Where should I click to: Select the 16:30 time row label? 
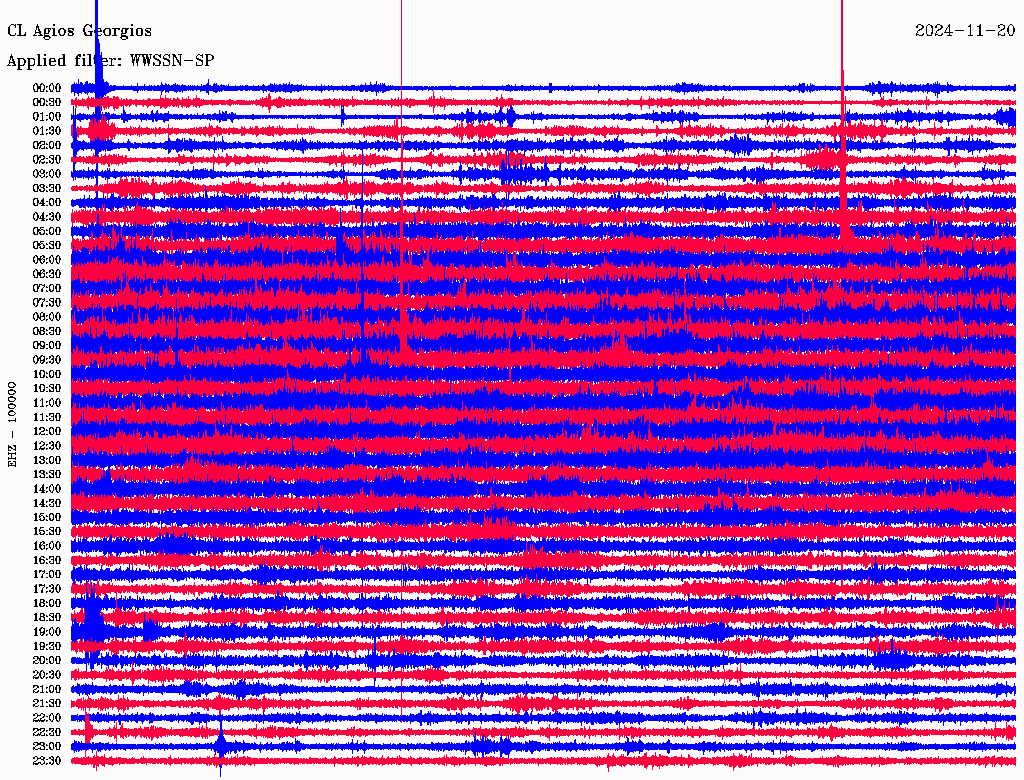(x=47, y=561)
